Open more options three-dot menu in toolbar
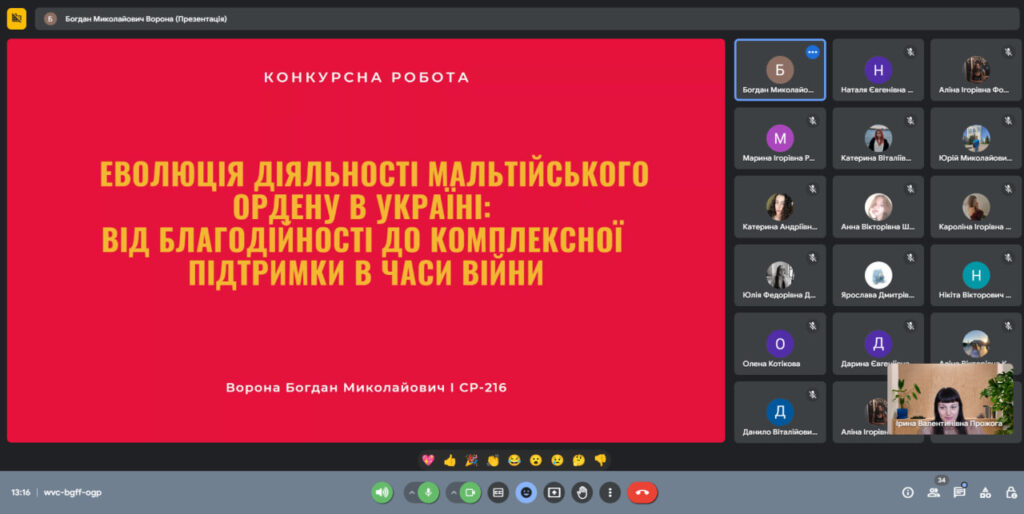This screenshot has width=1024, height=514. [x=610, y=492]
